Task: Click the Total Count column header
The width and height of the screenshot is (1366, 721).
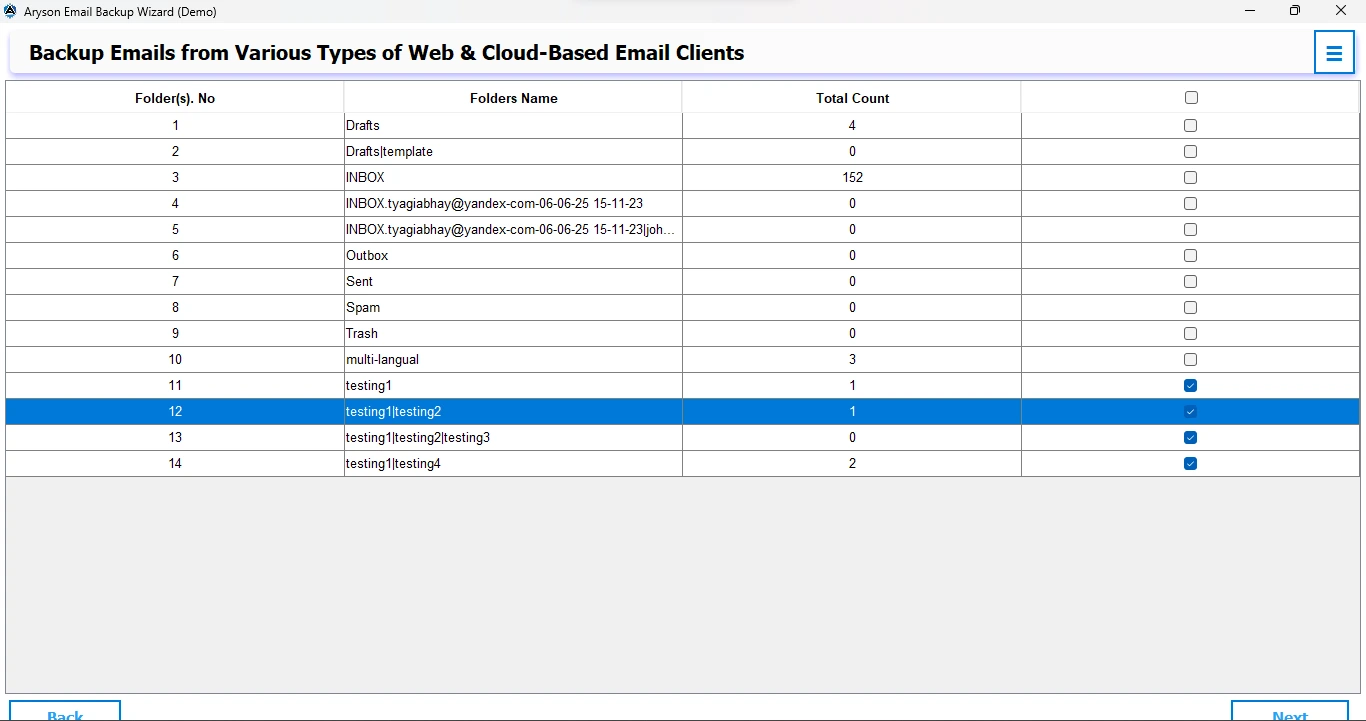Action: (x=852, y=98)
